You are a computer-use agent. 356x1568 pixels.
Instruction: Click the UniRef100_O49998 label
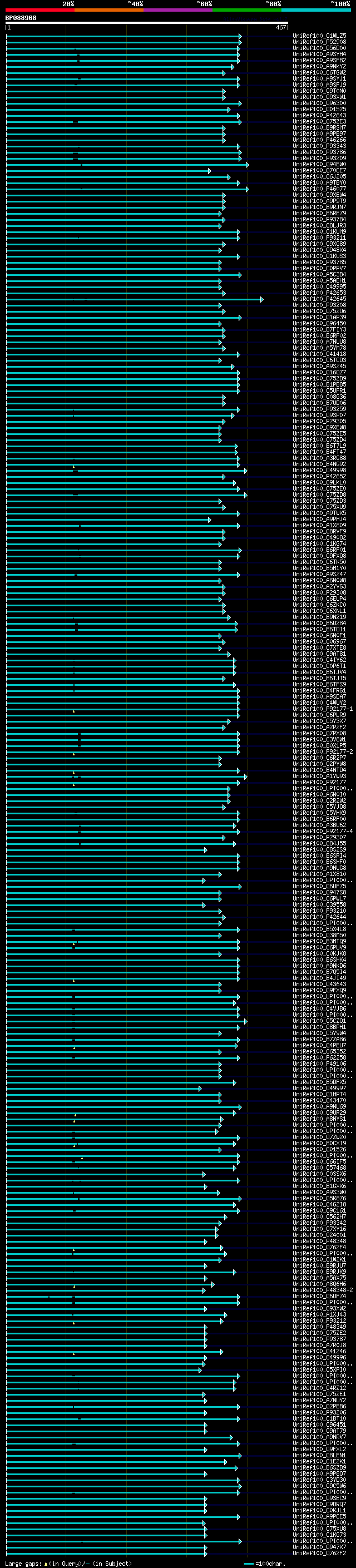point(319,471)
